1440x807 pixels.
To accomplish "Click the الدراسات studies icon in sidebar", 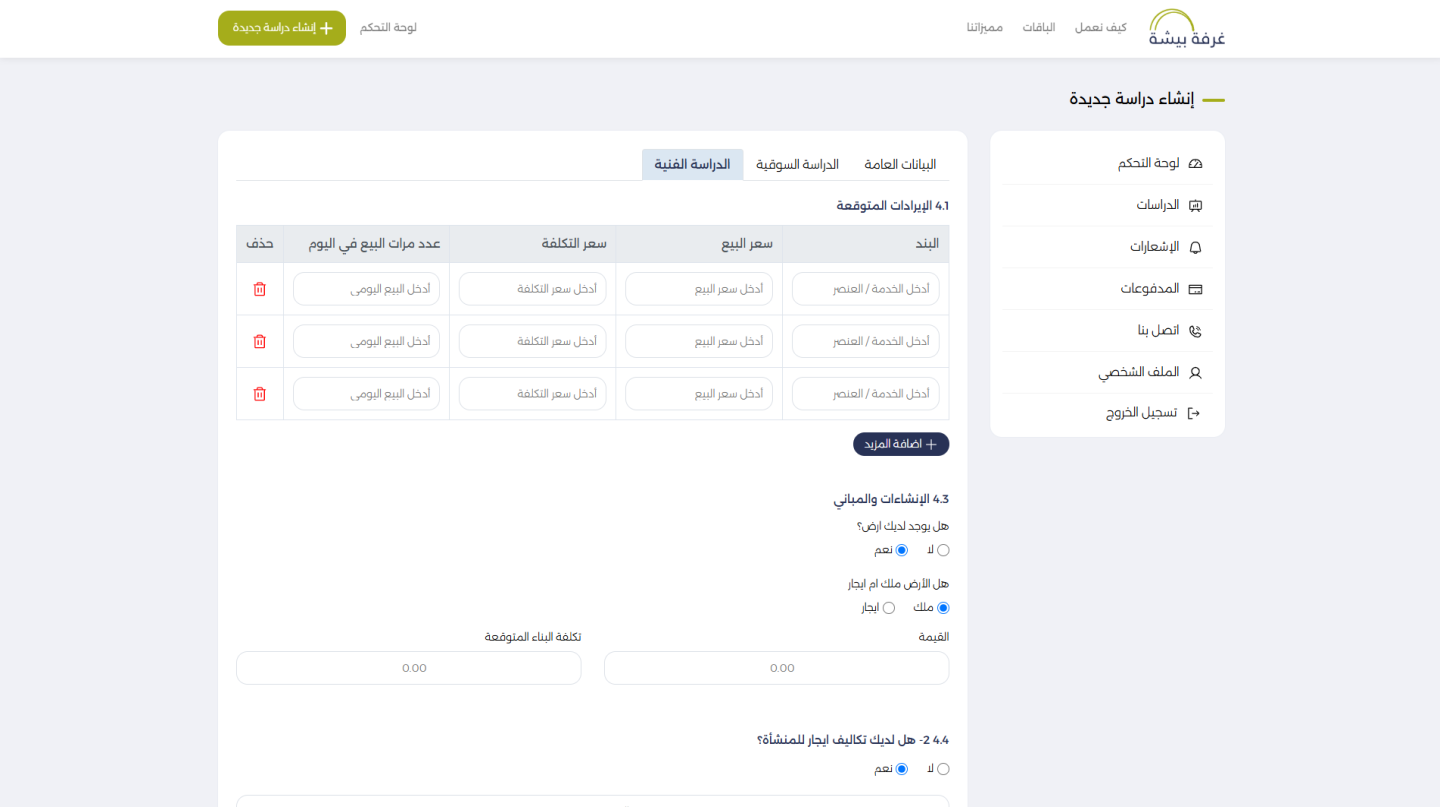I will click(1194, 206).
